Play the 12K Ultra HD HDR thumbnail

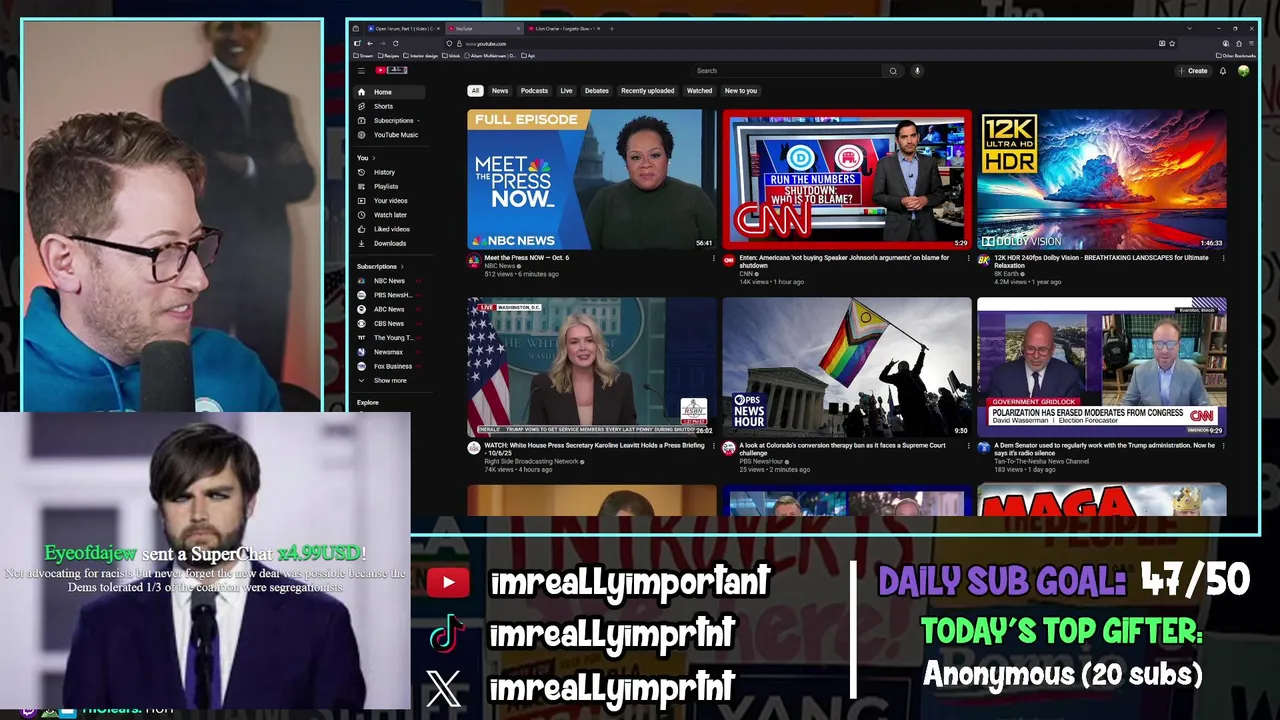1102,179
